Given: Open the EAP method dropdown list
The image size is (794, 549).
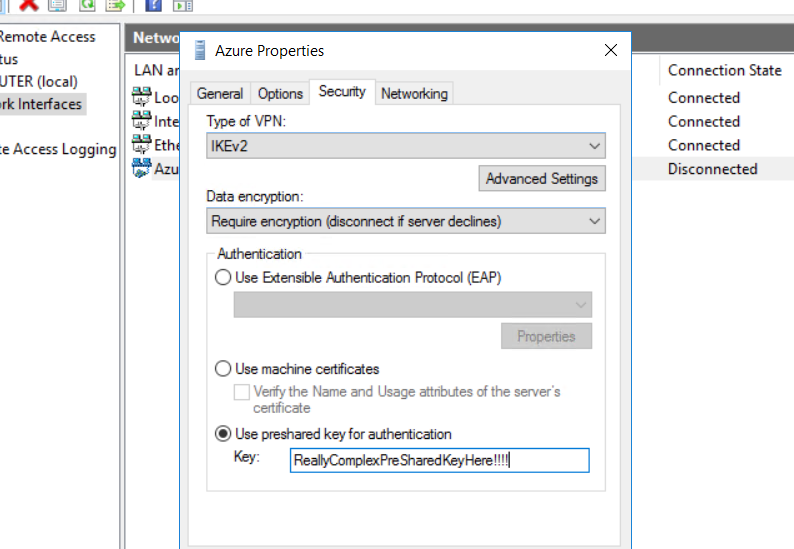Looking at the screenshot, I should 412,305.
